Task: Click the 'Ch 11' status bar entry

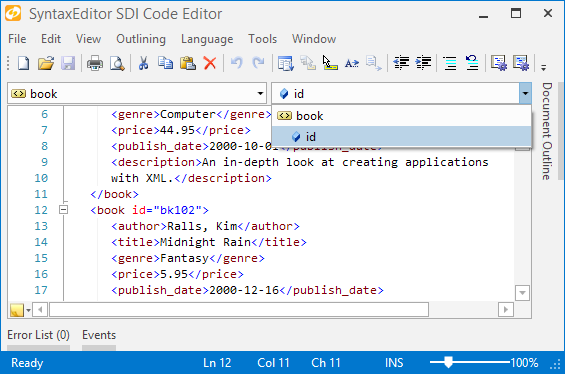Action: tap(326, 362)
